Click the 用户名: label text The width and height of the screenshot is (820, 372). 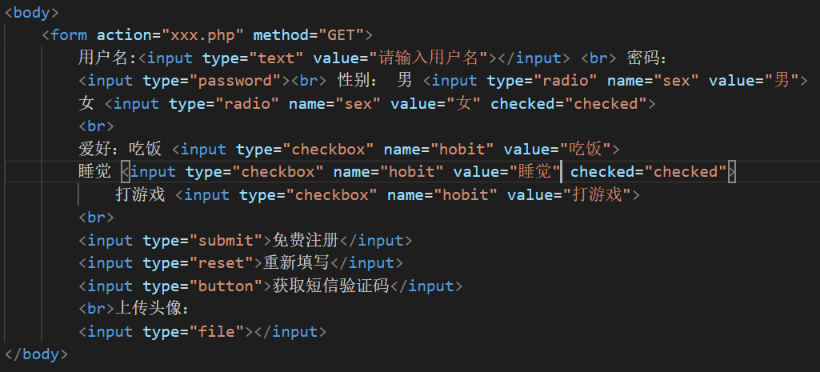tap(108, 58)
